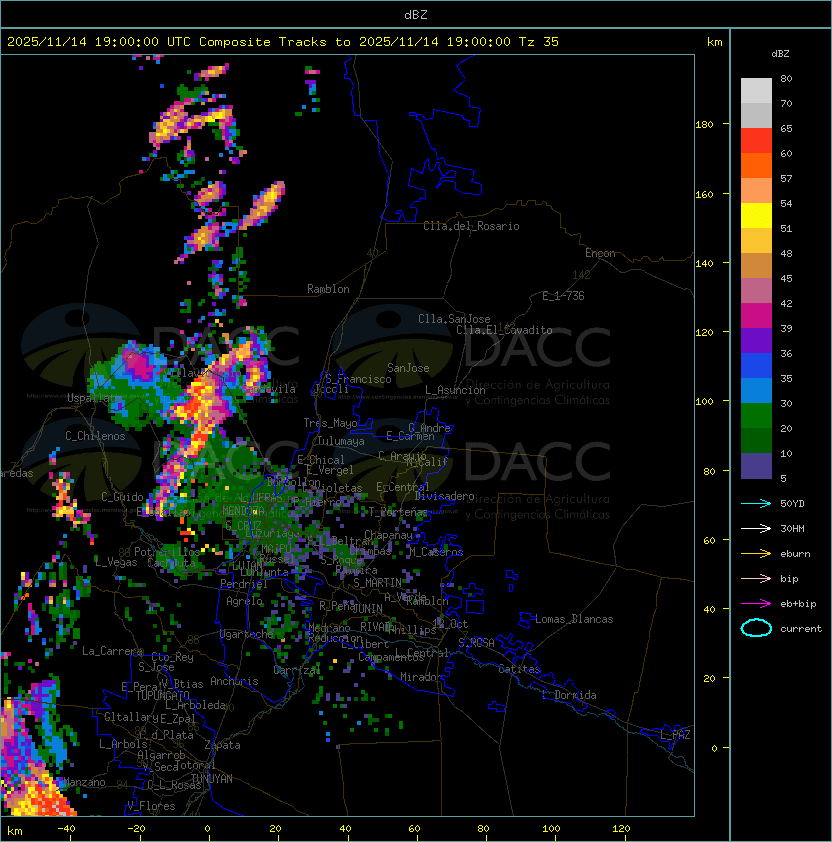This screenshot has height=842, width=832.
Task: Click the S_ROSA map label
Action: click(x=476, y=643)
